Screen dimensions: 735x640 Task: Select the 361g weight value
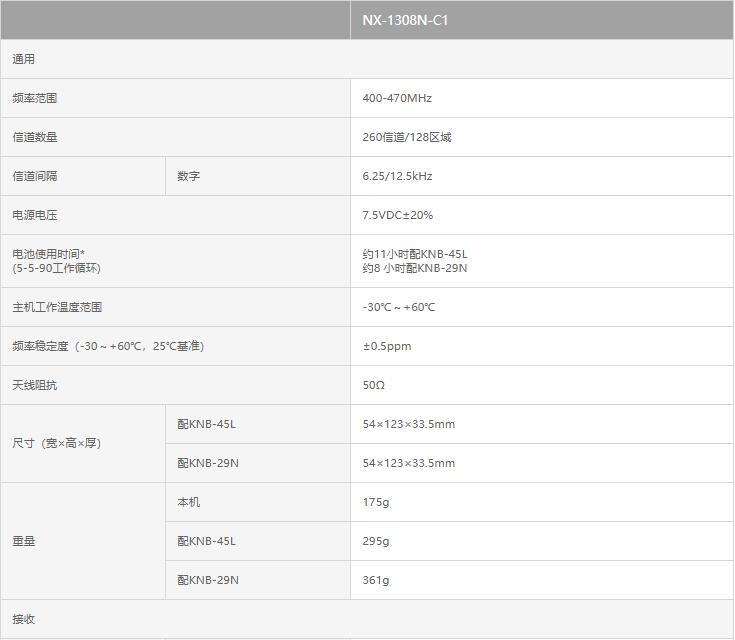tap(375, 580)
